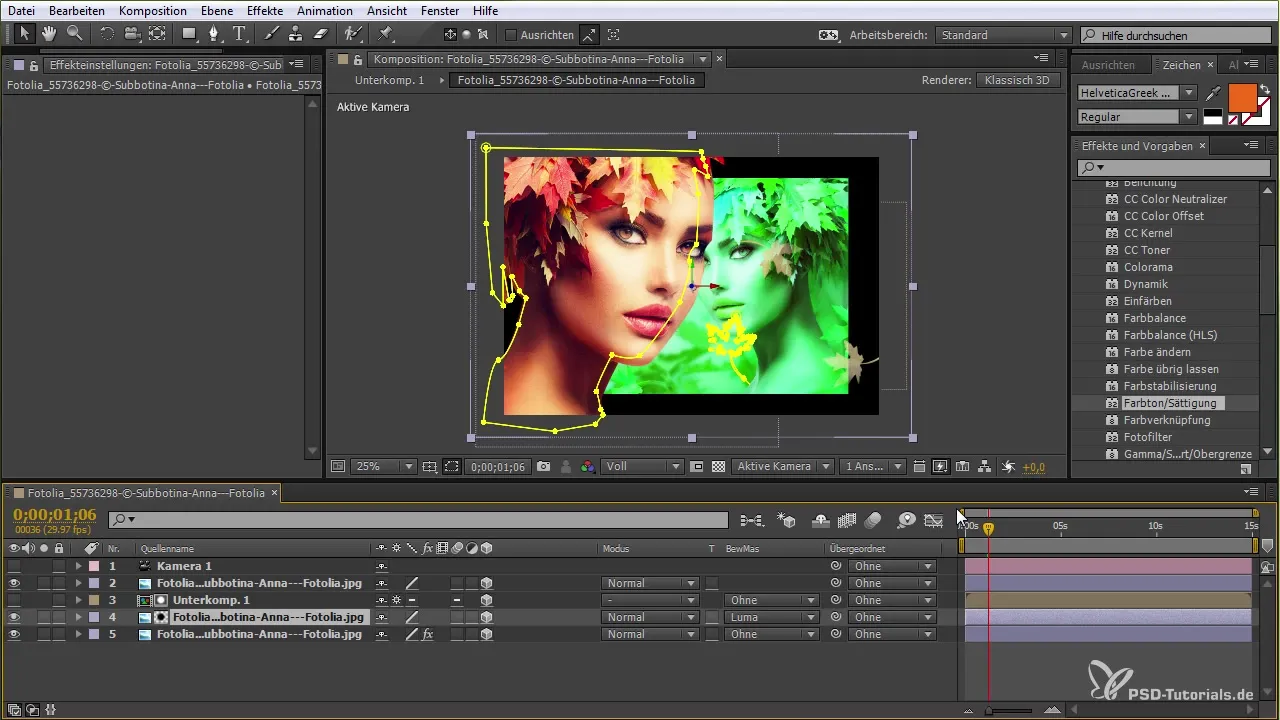Open the HelveticaGreek font family dropdown
Image resolution: width=1280 pixels, height=720 pixels.
click(1137, 93)
